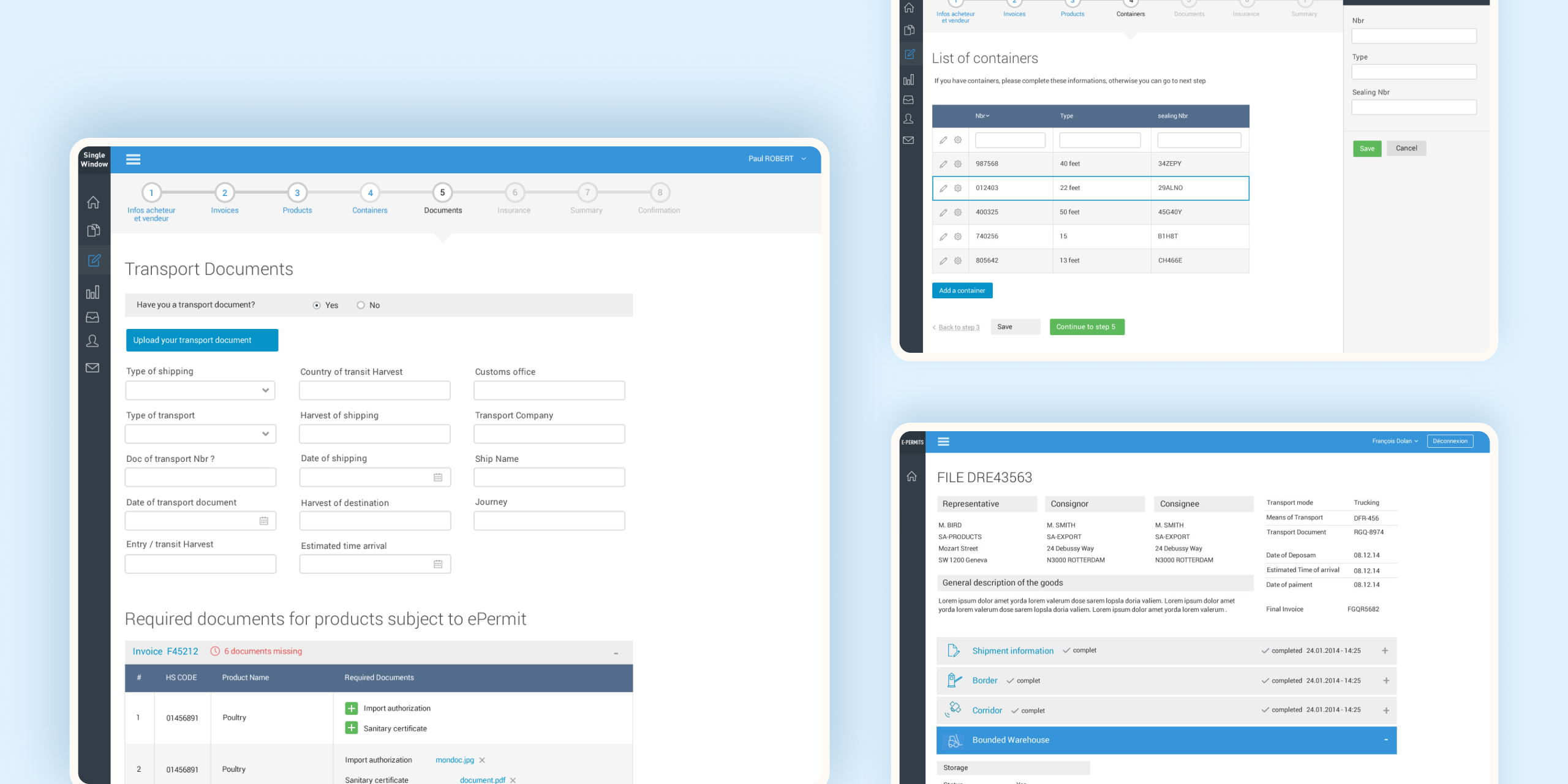Image resolution: width=1568 pixels, height=784 pixels.
Task: Select Yes for transport document question
Action: coord(317,305)
